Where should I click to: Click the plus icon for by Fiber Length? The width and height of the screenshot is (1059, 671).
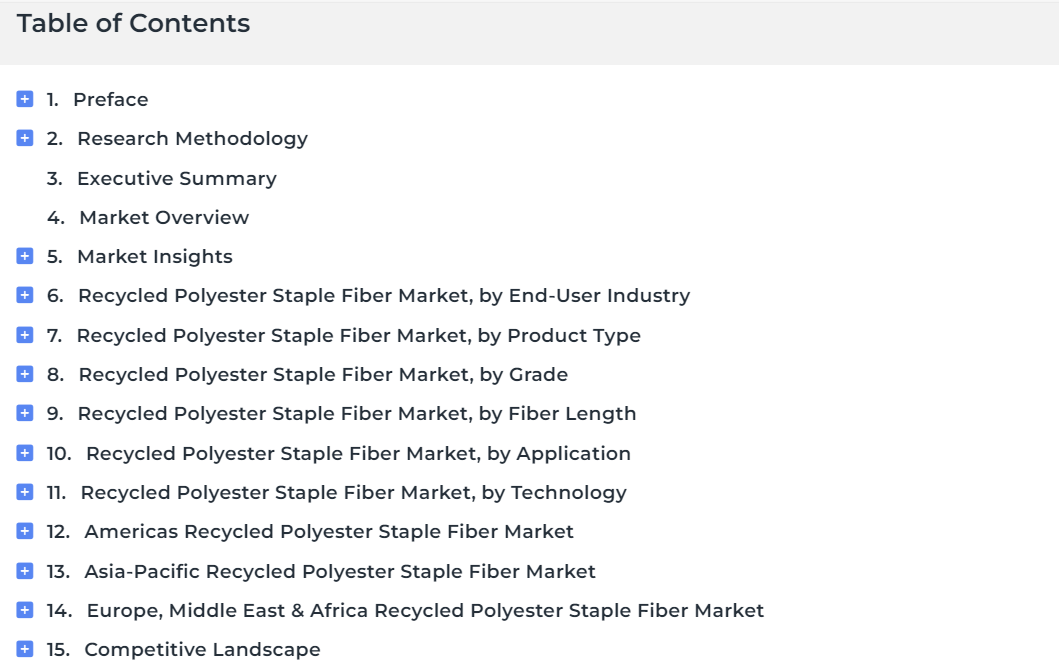click(25, 414)
